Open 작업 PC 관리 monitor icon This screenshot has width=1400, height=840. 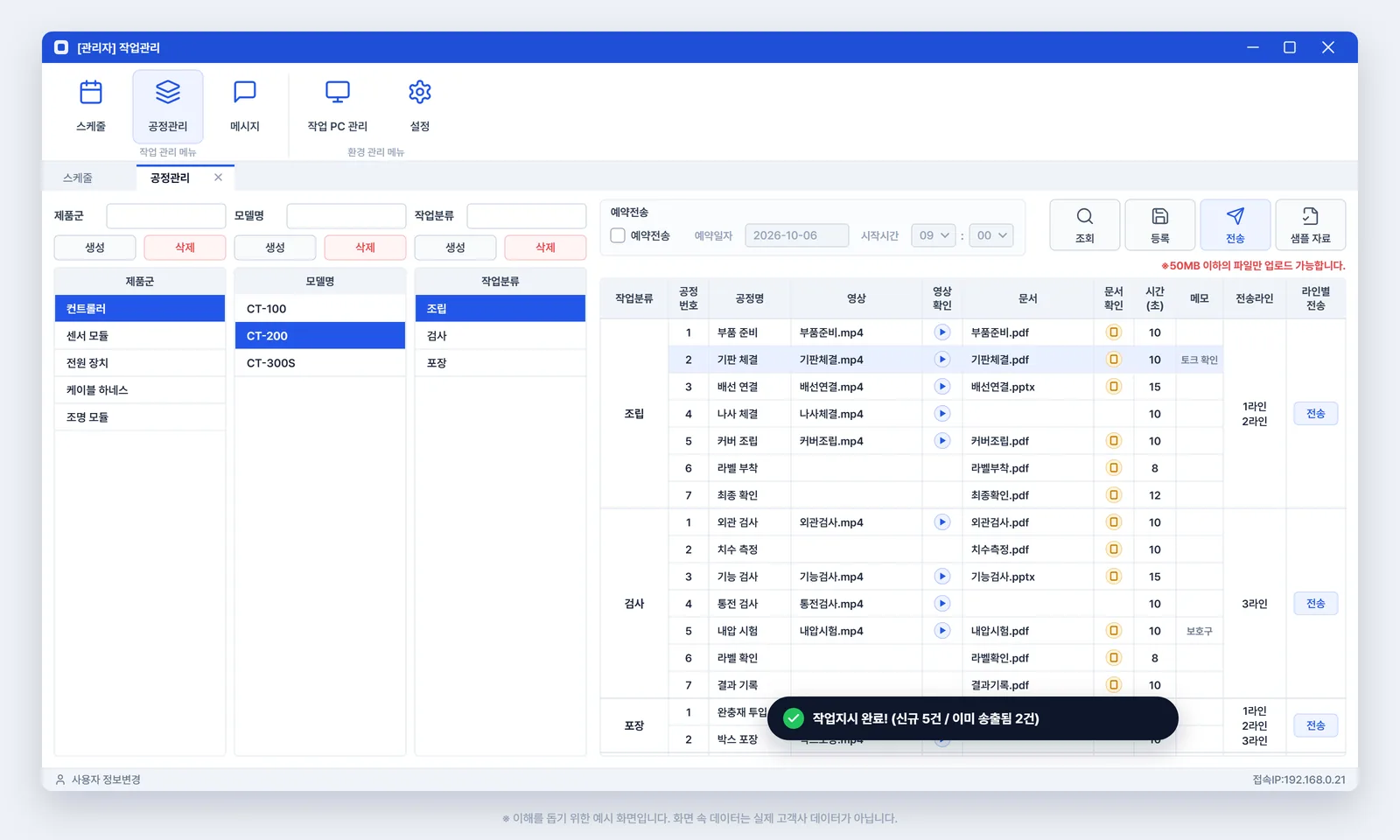[338, 106]
